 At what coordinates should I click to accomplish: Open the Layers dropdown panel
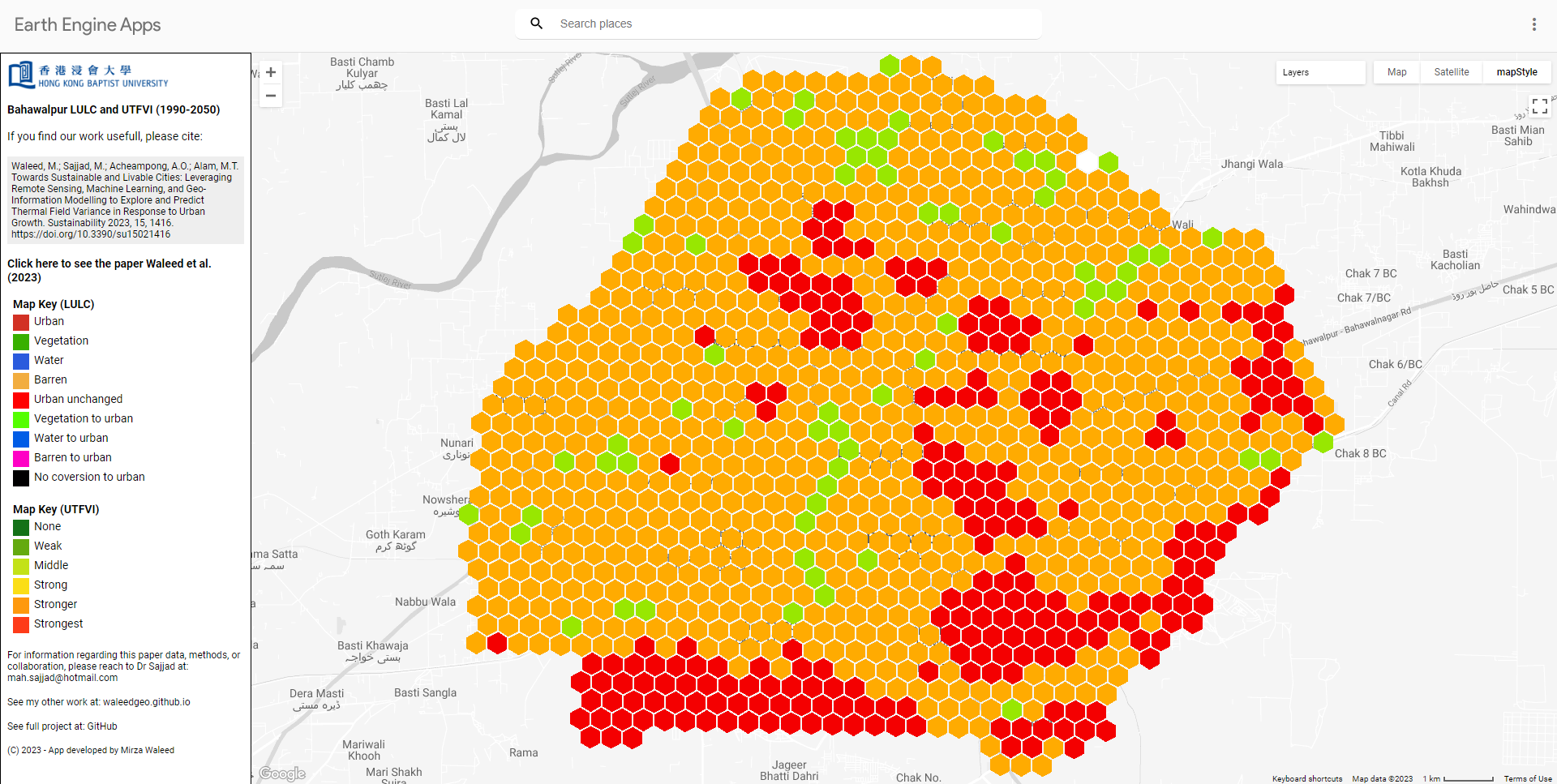coord(1320,72)
